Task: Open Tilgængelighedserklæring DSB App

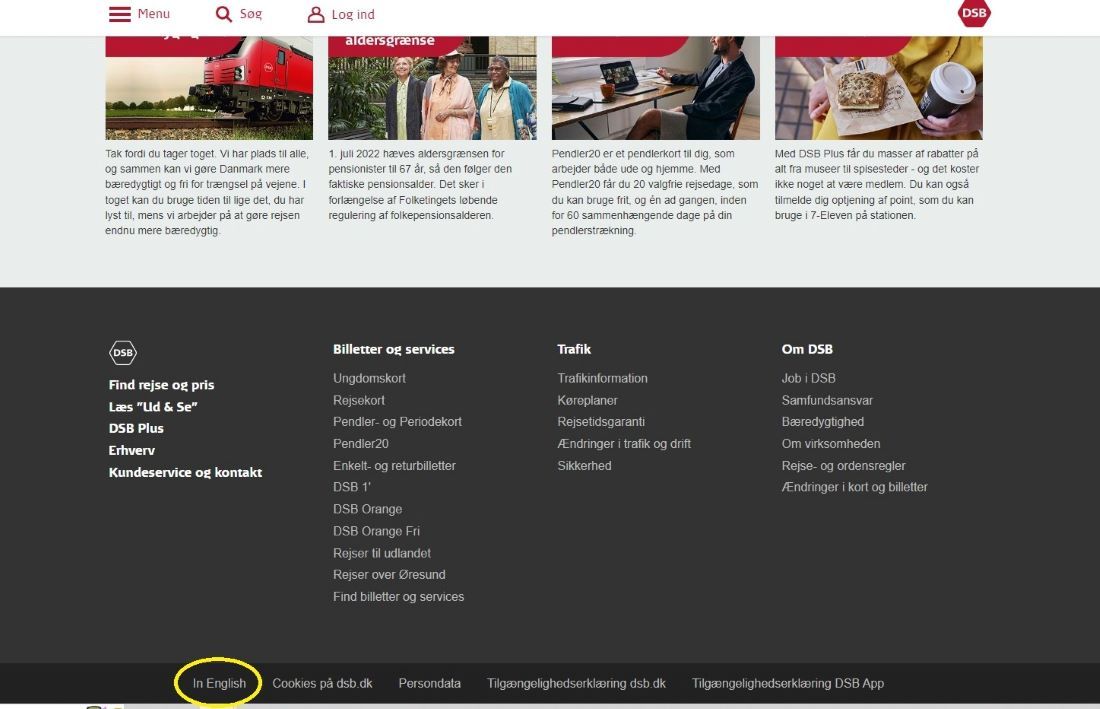Action: coord(786,683)
